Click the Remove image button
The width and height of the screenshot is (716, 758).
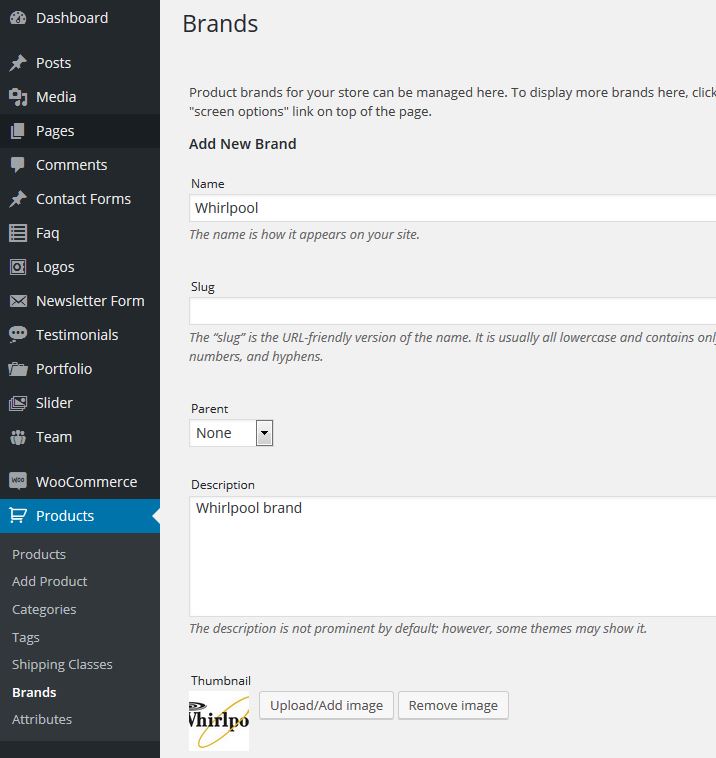point(453,706)
